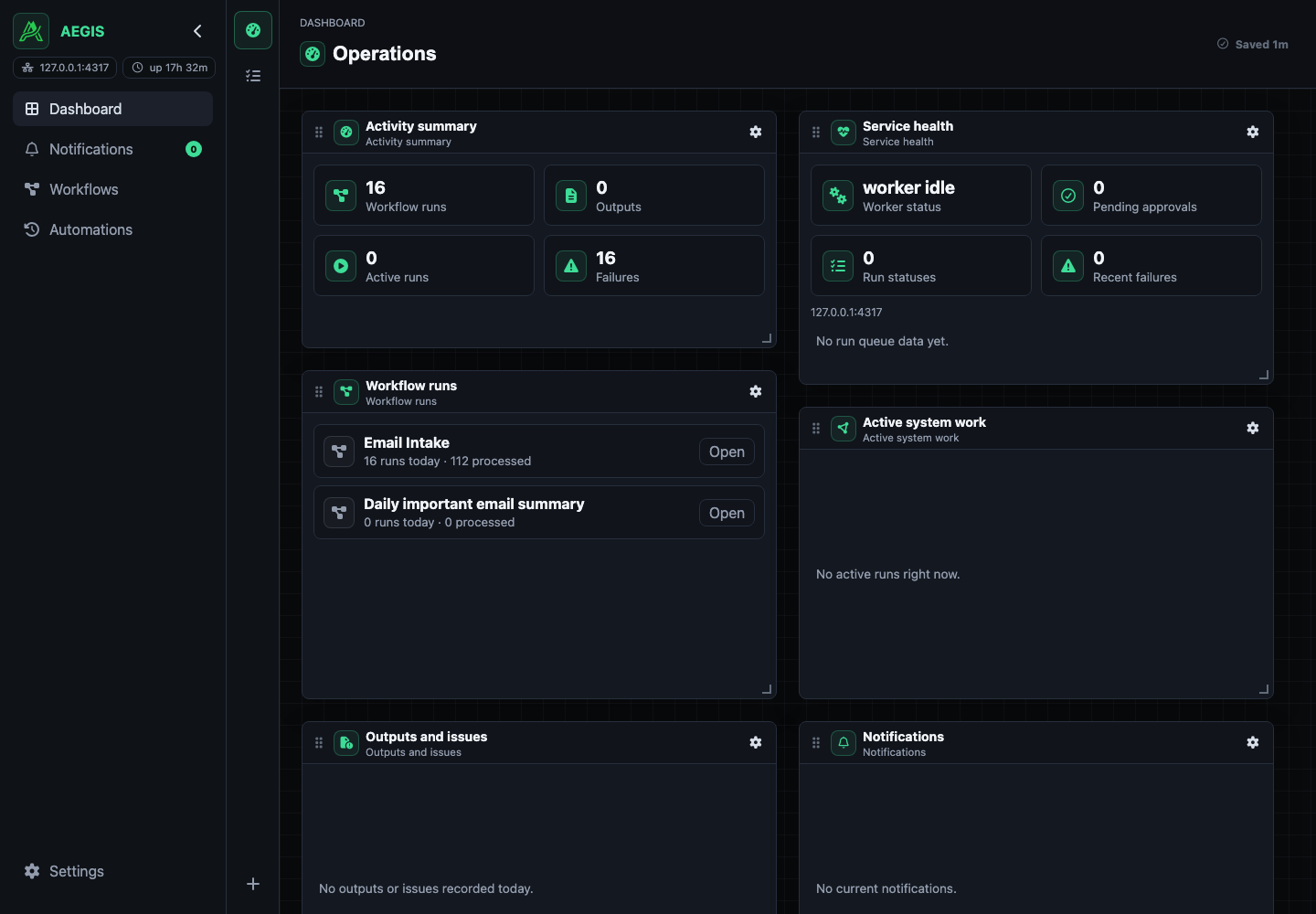Screen dimensions: 1316x914
Task: Click Activity summary widget header icon
Action: [x=346, y=133]
